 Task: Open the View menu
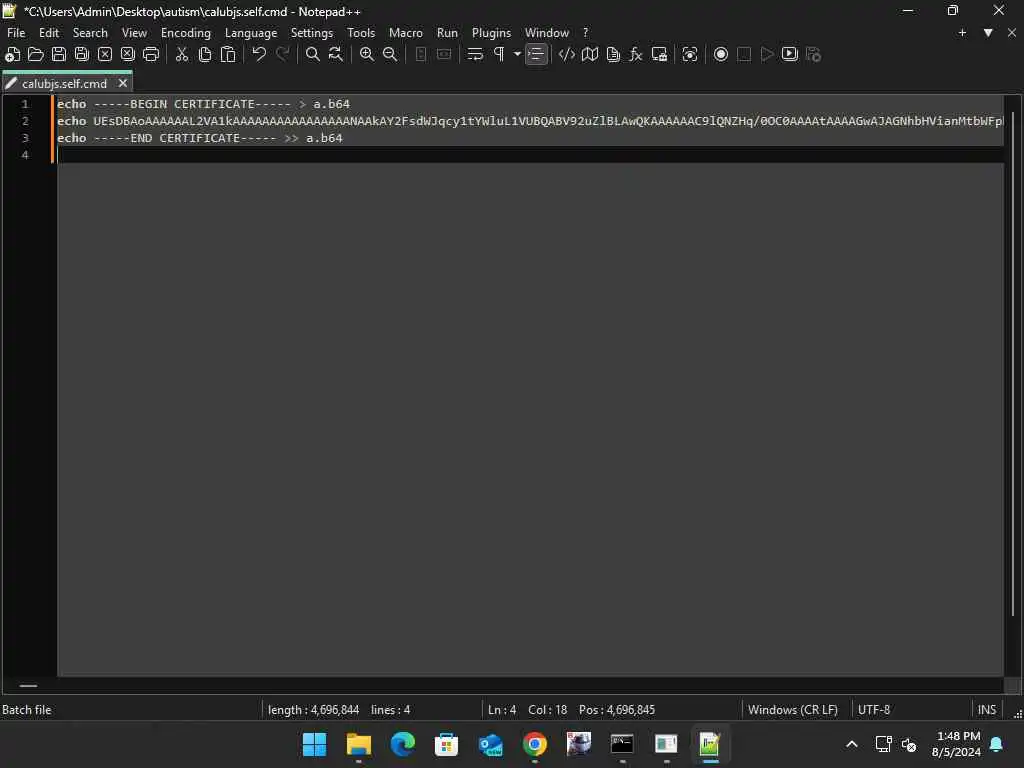point(135,33)
